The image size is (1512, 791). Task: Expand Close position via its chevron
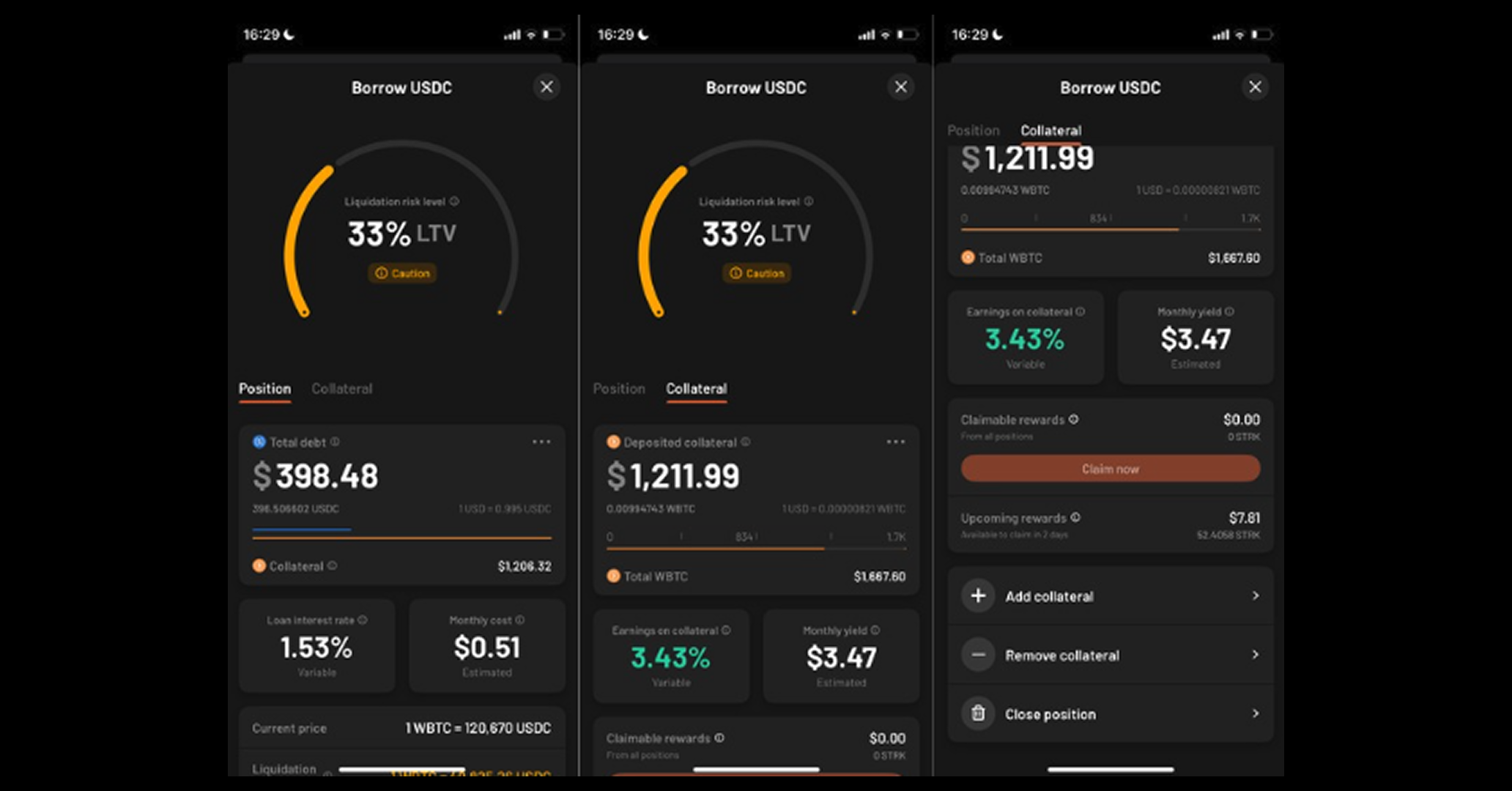point(1255,713)
